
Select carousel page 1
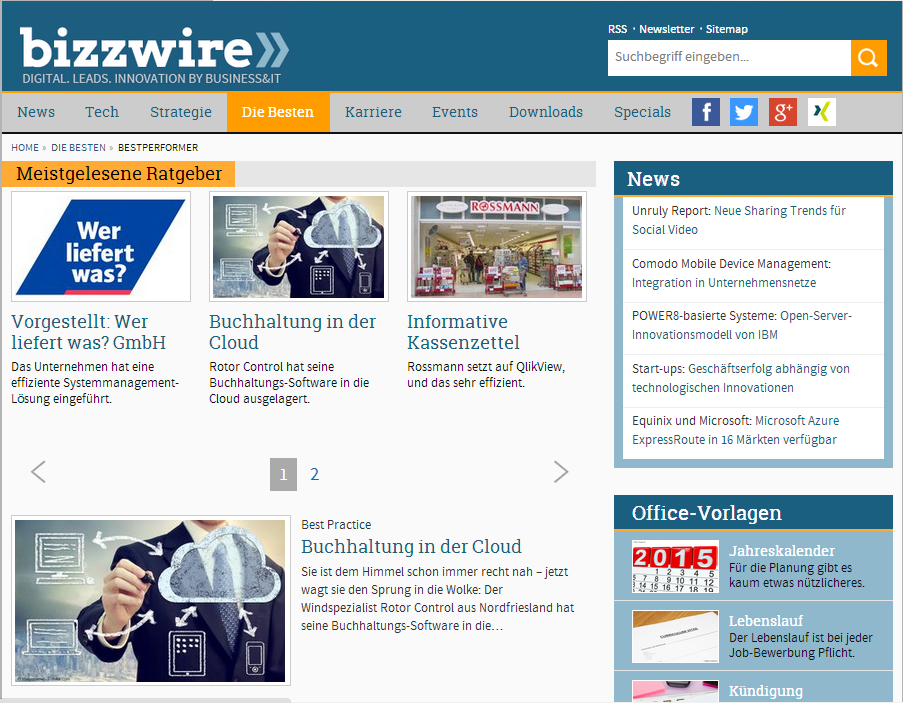click(283, 474)
